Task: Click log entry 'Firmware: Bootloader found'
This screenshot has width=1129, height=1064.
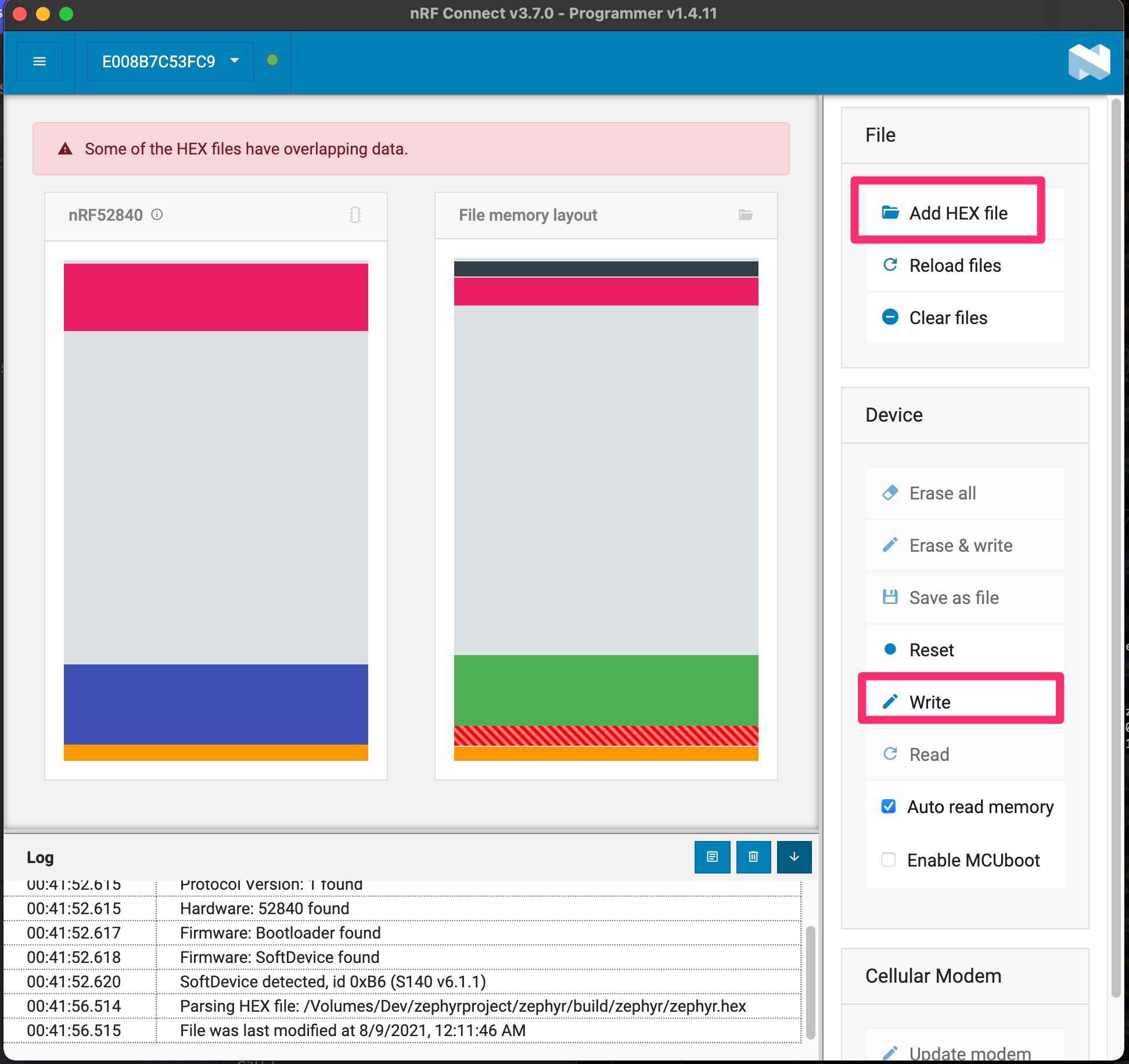Action: click(281, 933)
